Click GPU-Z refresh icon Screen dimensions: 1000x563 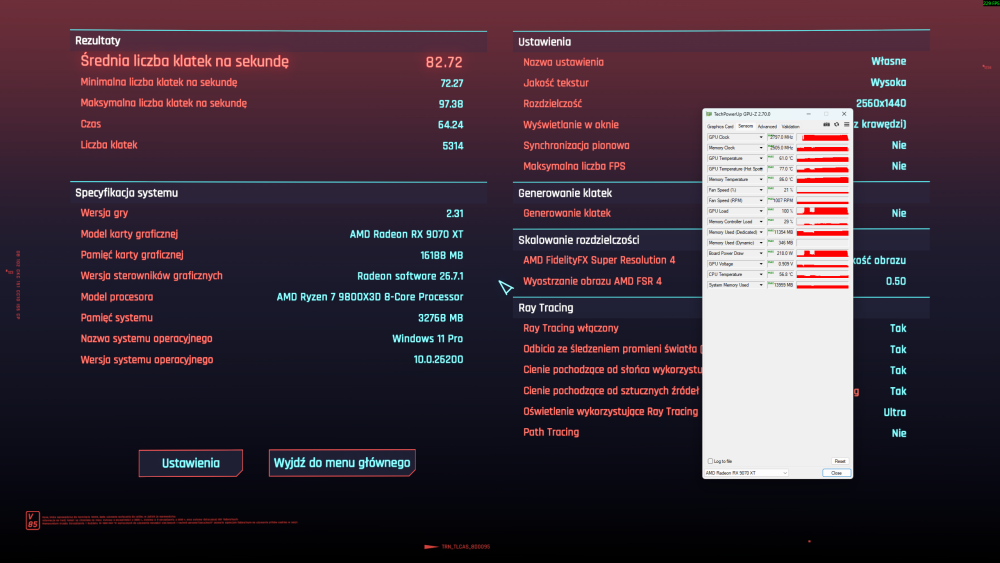(x=837, y=125)
